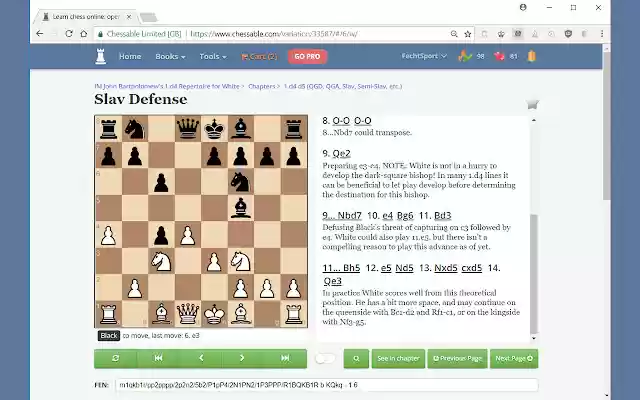
Task: Click the shield extension icon
Action: [x=568, y=34]
